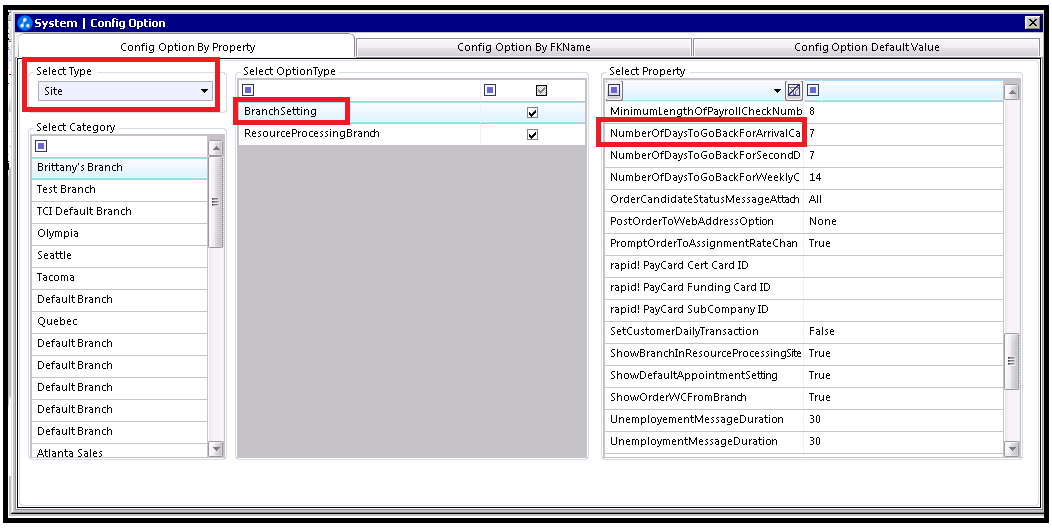
Task: Select Test Branch in the category list
Action: pos(119,189)
